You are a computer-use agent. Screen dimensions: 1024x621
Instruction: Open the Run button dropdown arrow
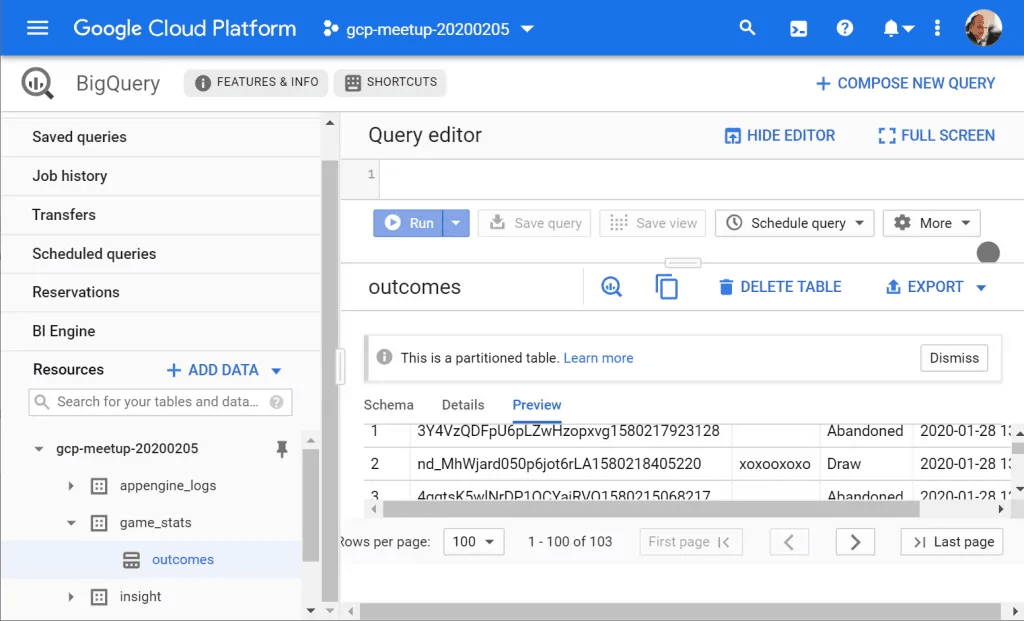pos(456,223)
